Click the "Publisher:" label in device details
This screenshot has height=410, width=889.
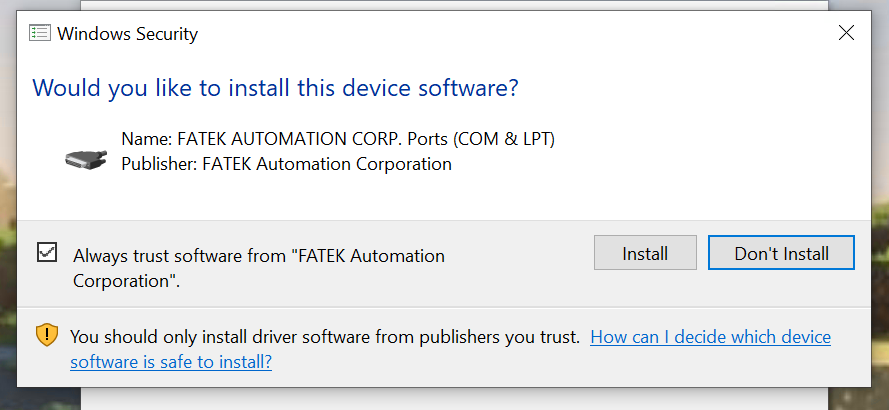159,163
